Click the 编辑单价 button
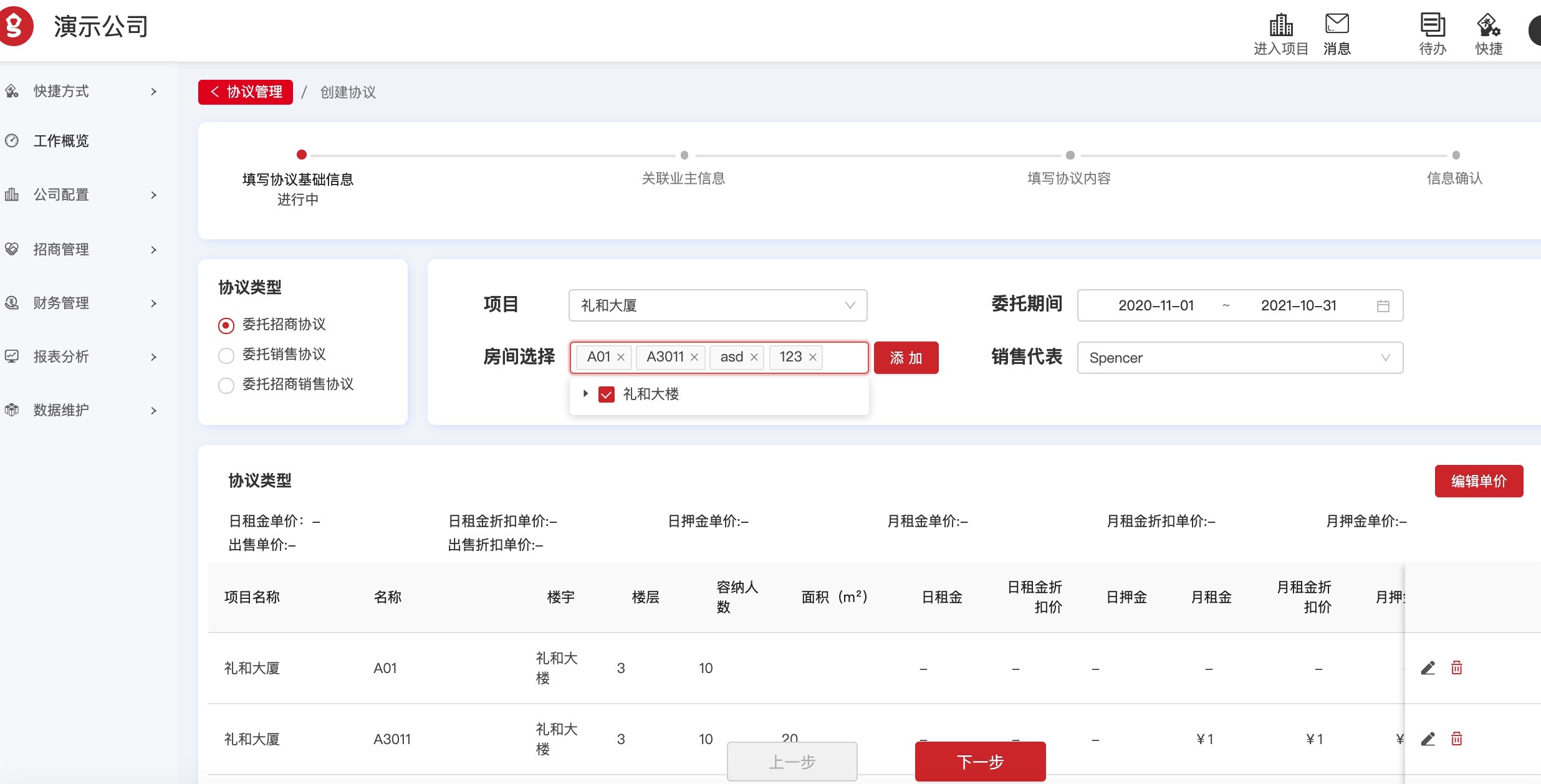 click(1479, 481)
